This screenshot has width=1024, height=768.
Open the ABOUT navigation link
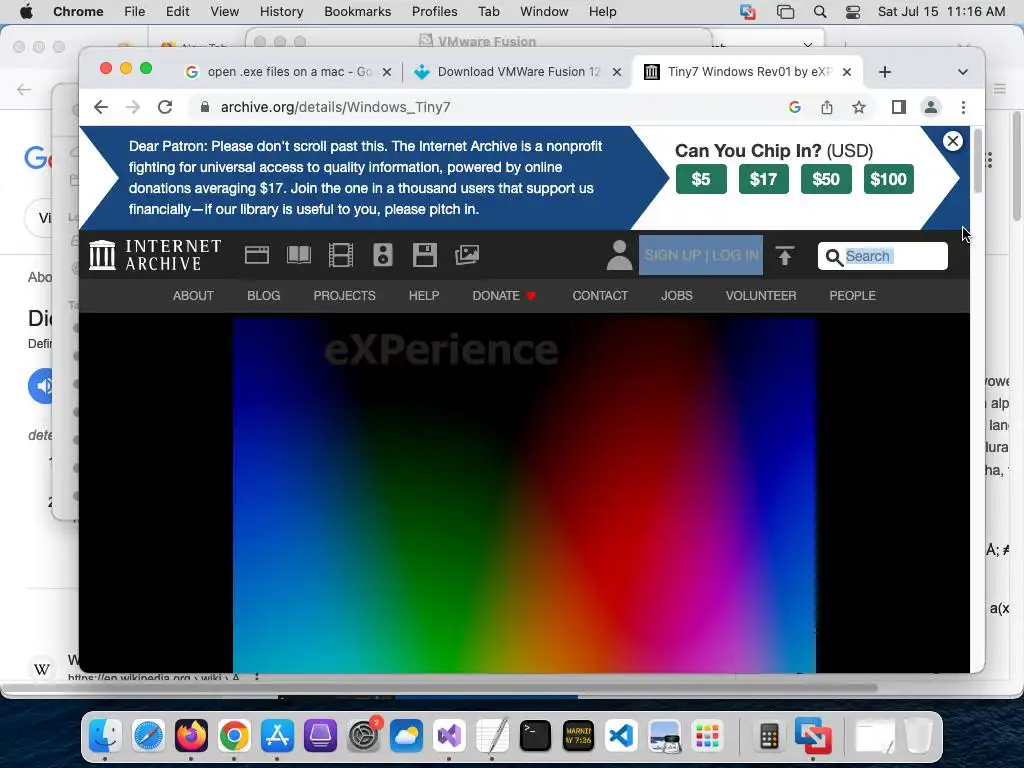193,296
